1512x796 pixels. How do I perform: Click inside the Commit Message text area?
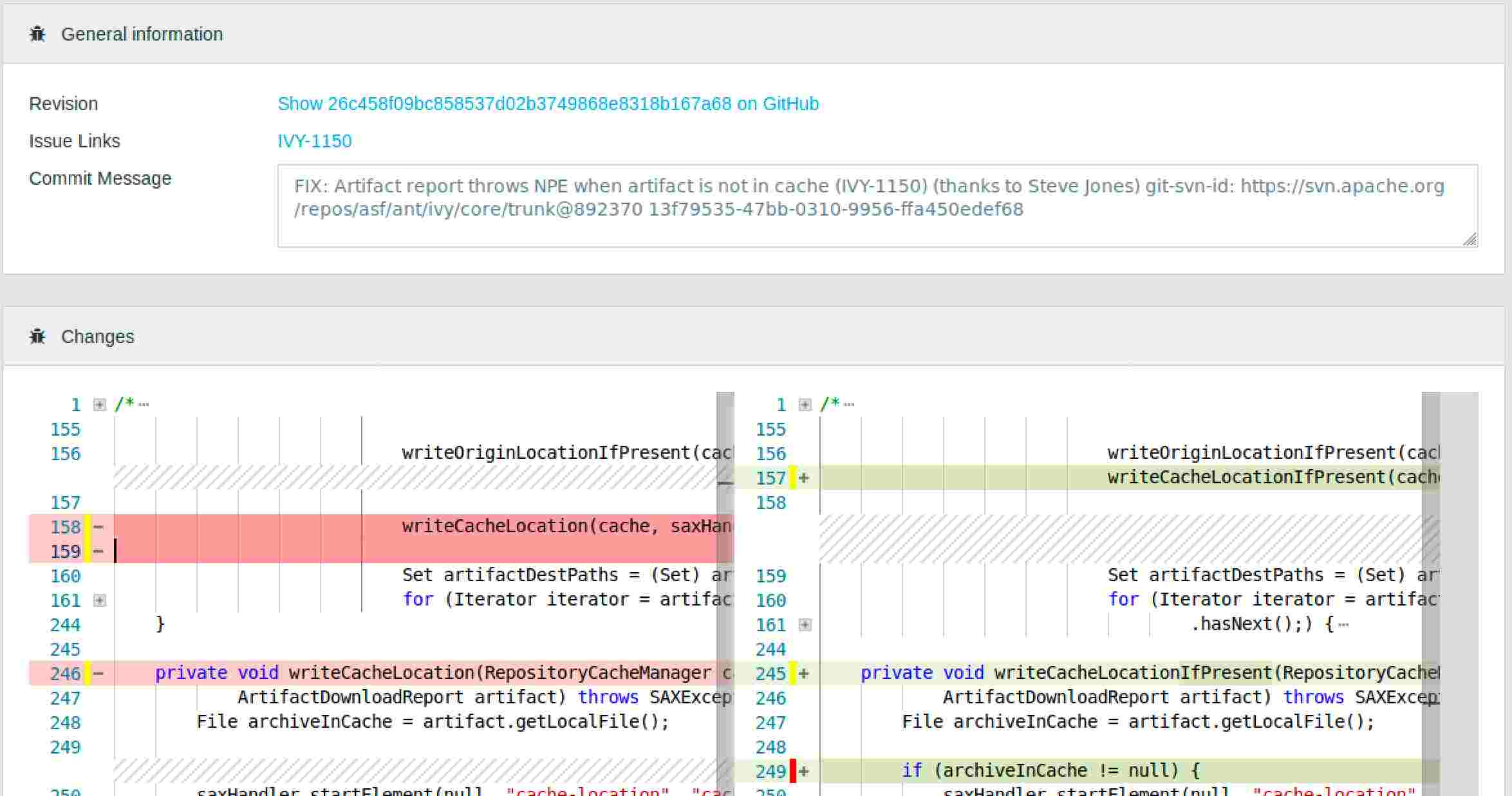coord(877,206)
